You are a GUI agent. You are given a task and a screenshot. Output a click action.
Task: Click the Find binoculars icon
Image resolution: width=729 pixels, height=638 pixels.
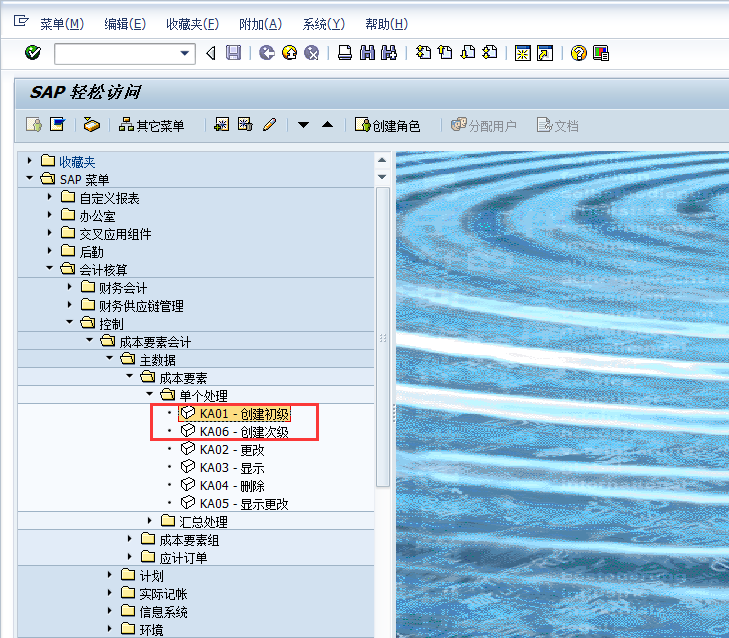pos(367,53)
